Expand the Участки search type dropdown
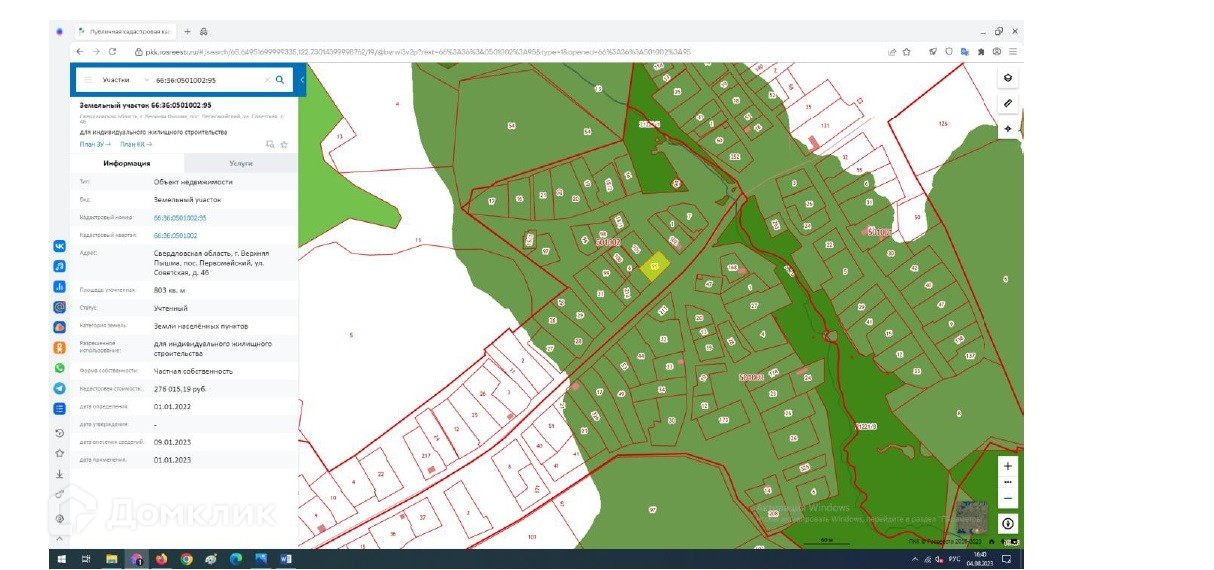Viewport: 1214px width, 570px height. (x=147, y=79)
